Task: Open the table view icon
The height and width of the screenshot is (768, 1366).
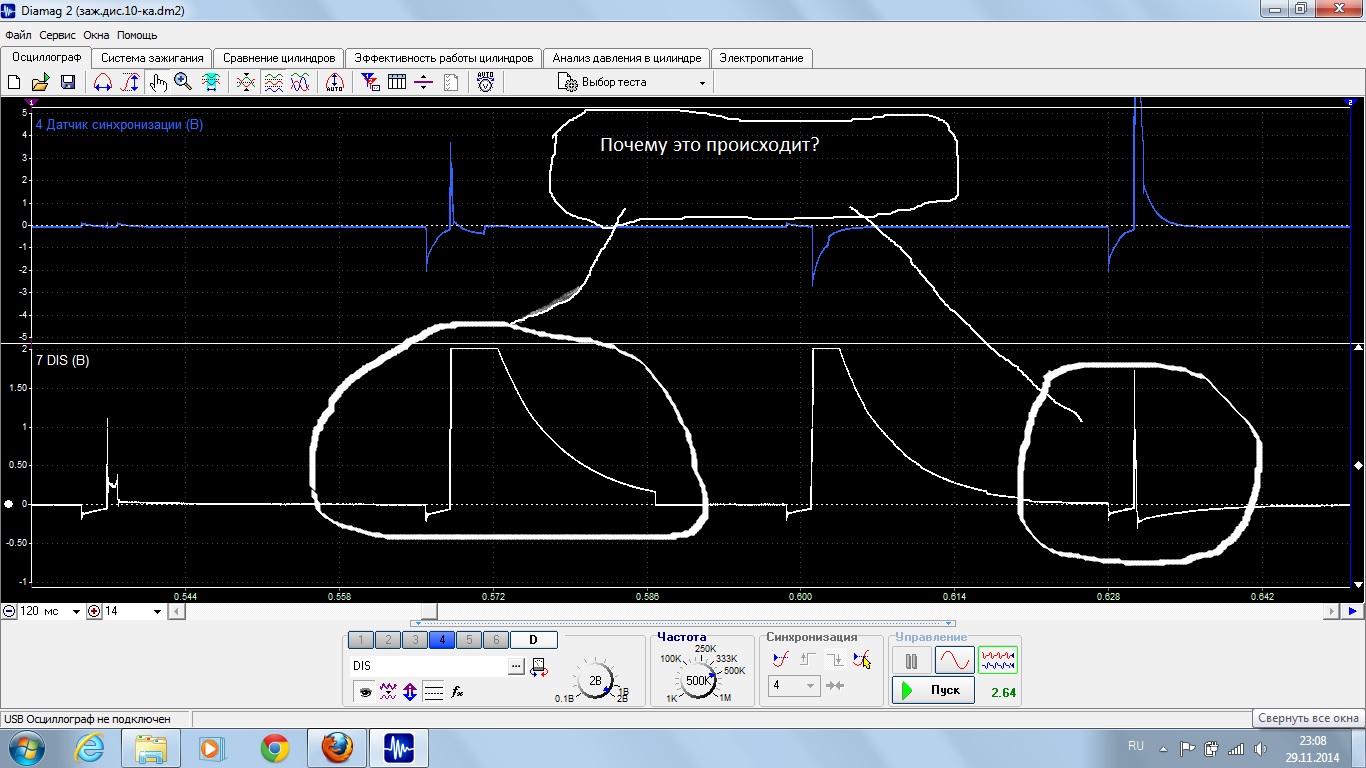Action: click(x=397, y=83)
